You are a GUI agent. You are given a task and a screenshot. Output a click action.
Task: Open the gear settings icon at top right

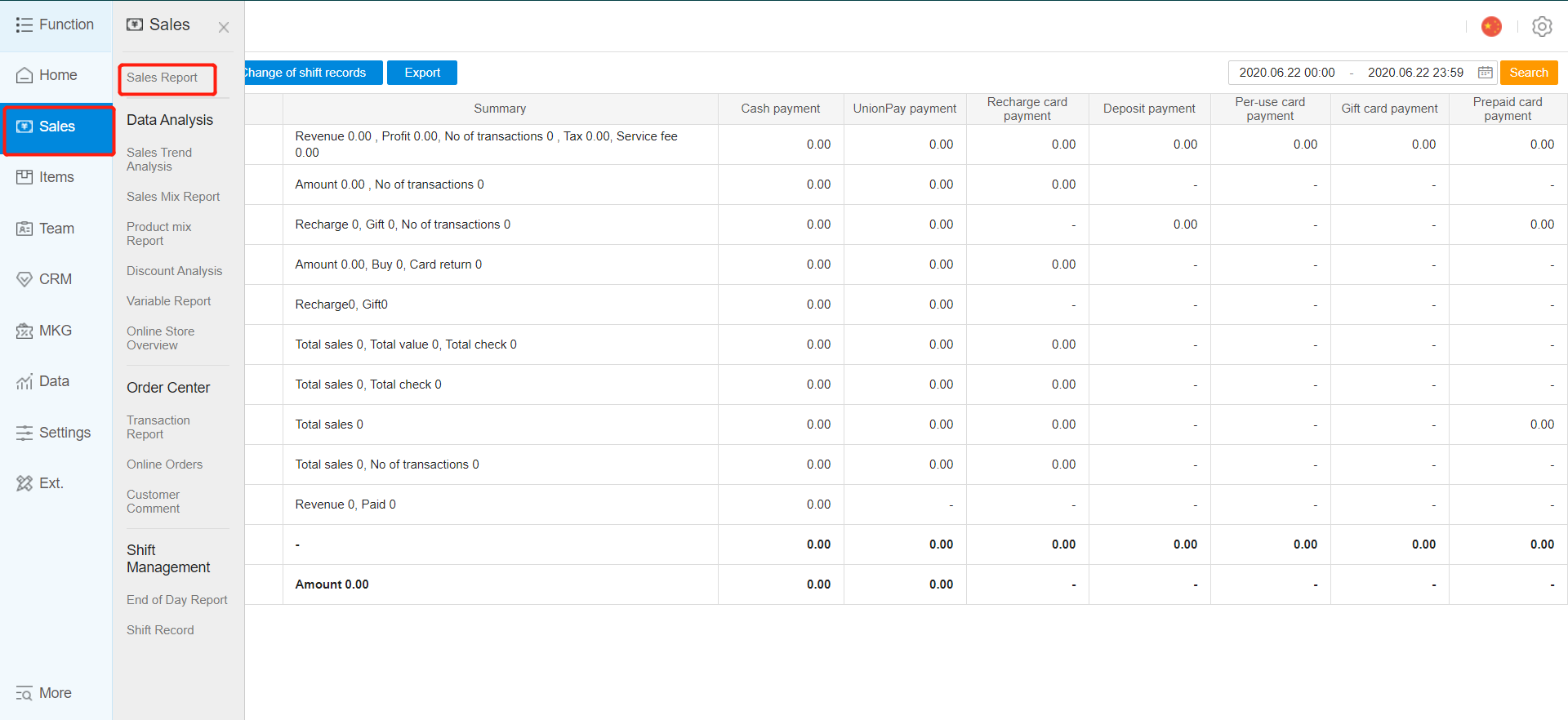point(1542,27)
